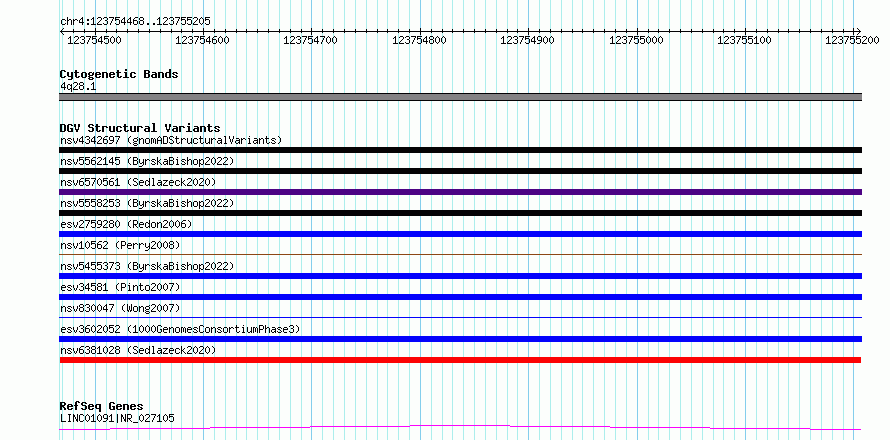Screen dimensions: 890x440
Task: Click ruler position 123755000
Action: (x=636, y=40)
